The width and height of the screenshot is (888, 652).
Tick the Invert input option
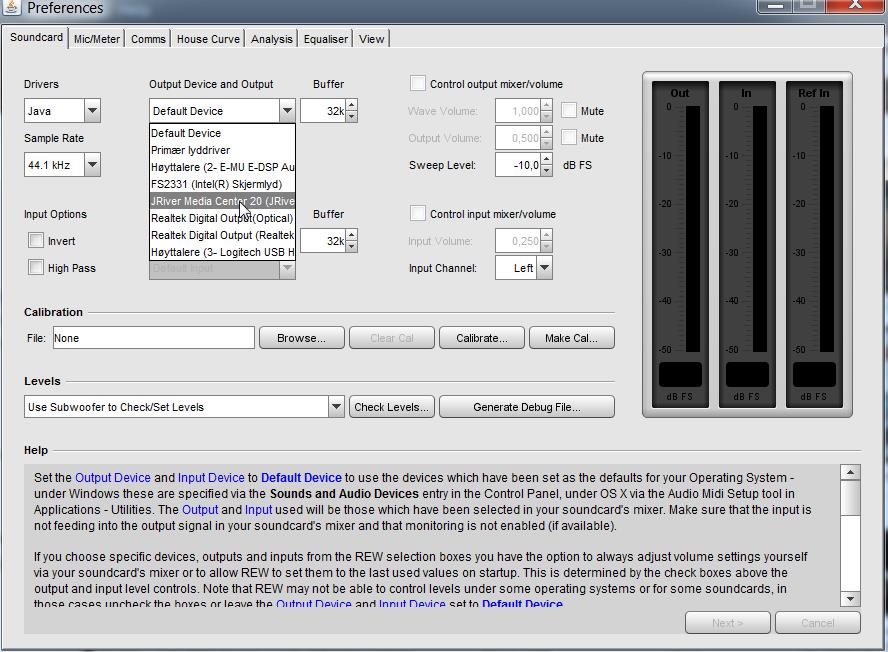coord(36,241)
